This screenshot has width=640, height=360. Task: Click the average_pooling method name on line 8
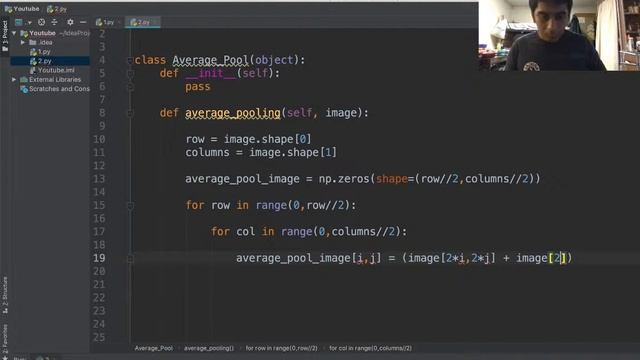tap(233, 113)
